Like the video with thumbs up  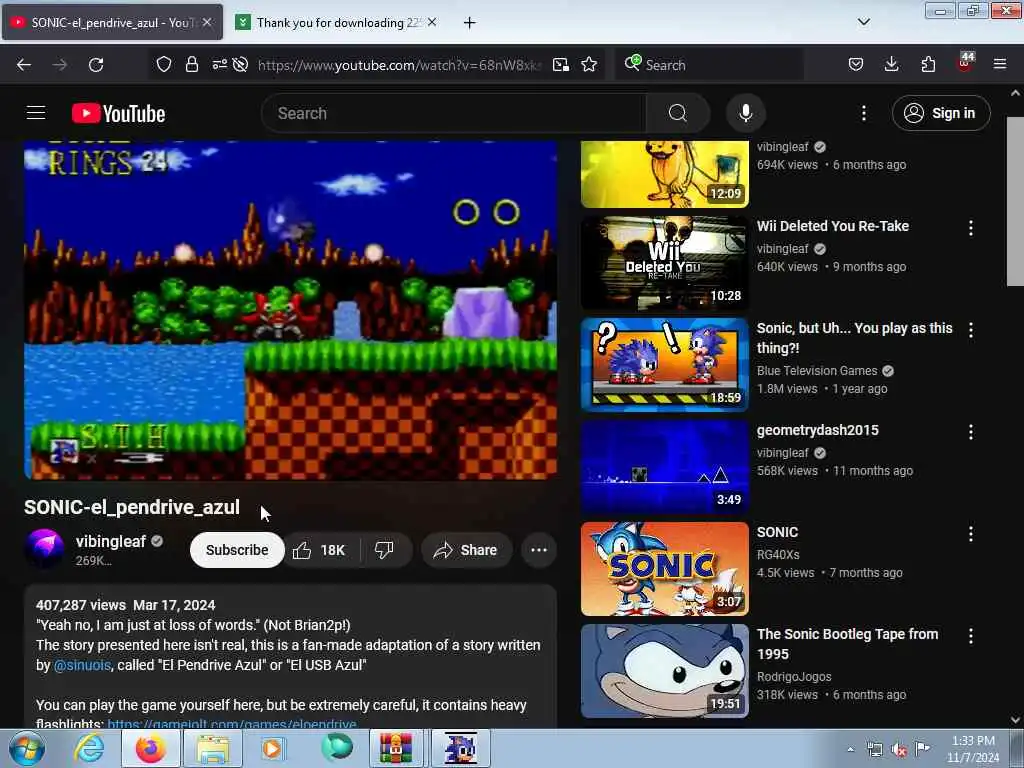click(319, 550)
